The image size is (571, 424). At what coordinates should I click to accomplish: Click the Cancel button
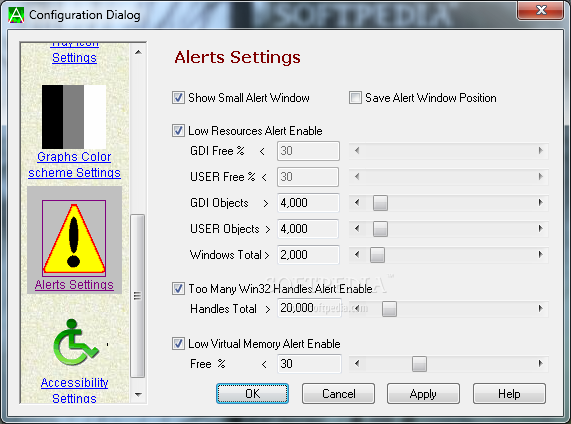point(338,393)
